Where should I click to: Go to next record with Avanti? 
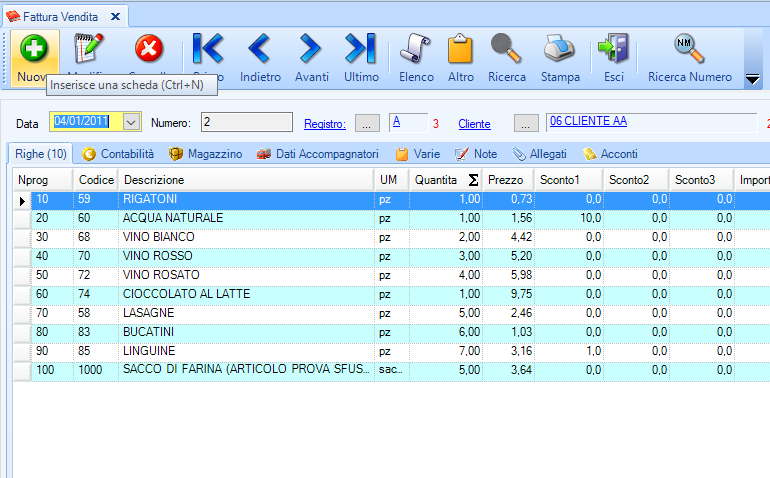311,49
